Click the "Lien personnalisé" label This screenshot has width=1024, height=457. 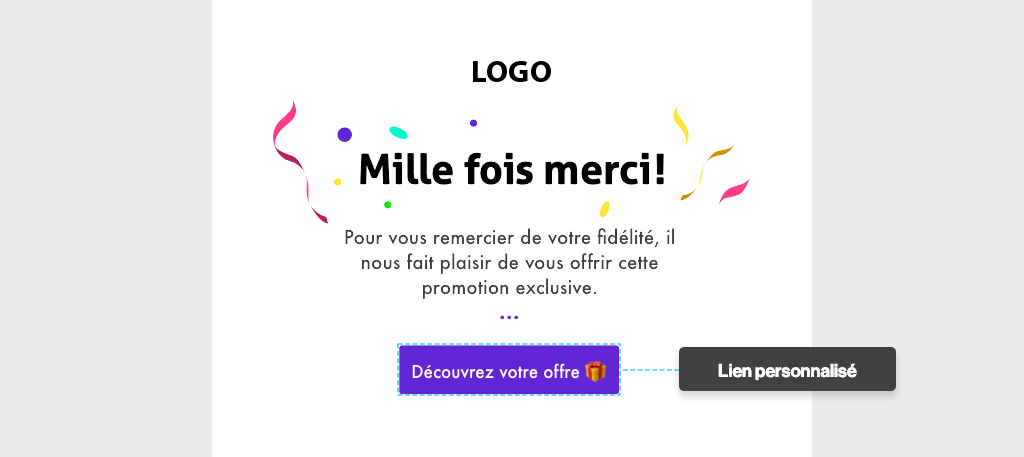tap(787, 370)
